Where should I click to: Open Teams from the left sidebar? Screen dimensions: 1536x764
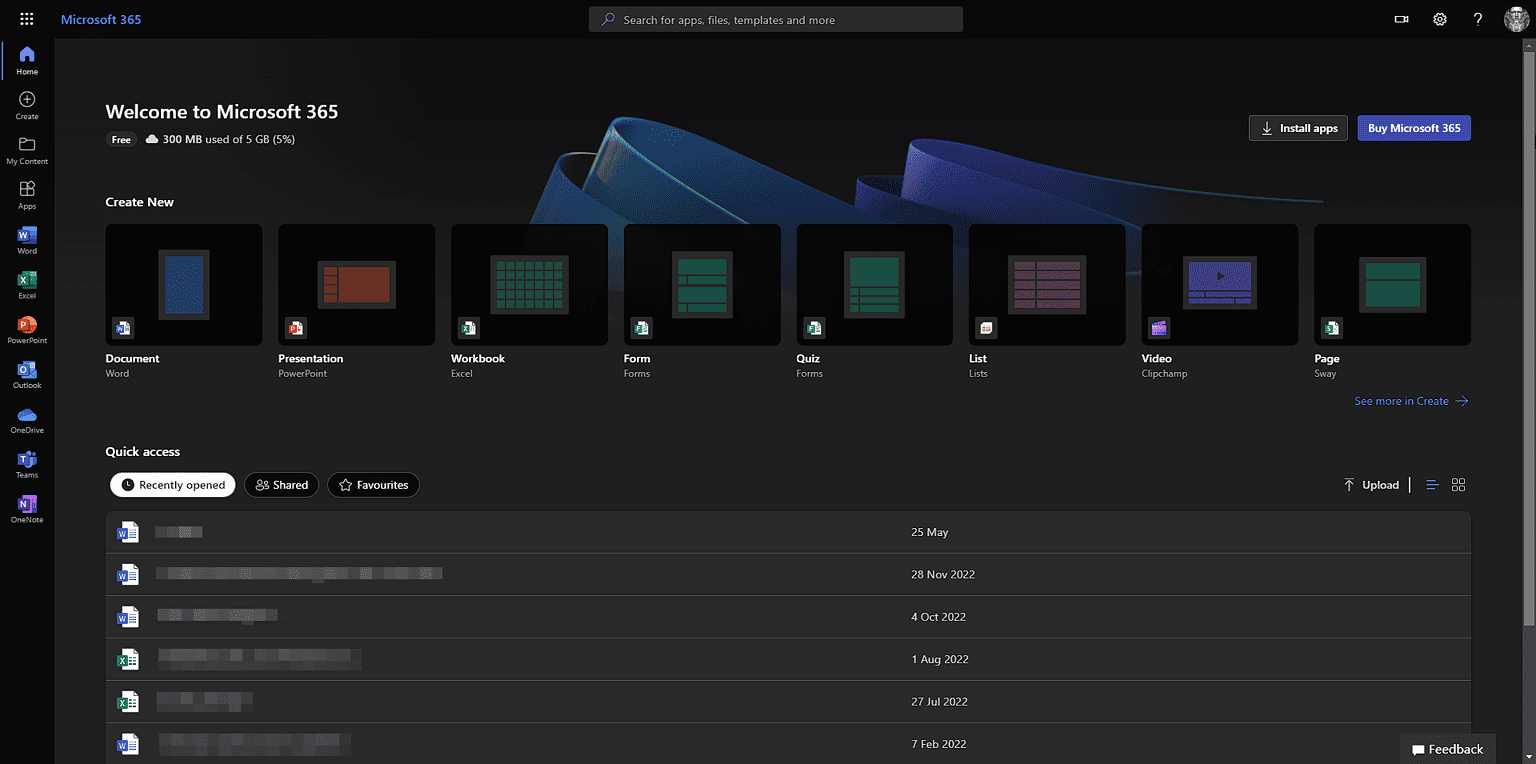[x=27, y=464]
